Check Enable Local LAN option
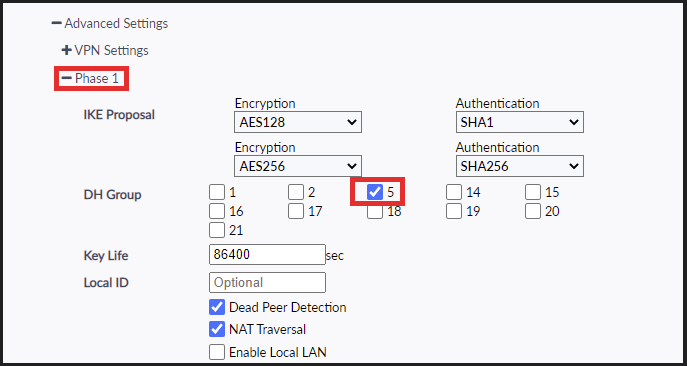Viewport: 687px width, 366px height. [217, 352]
